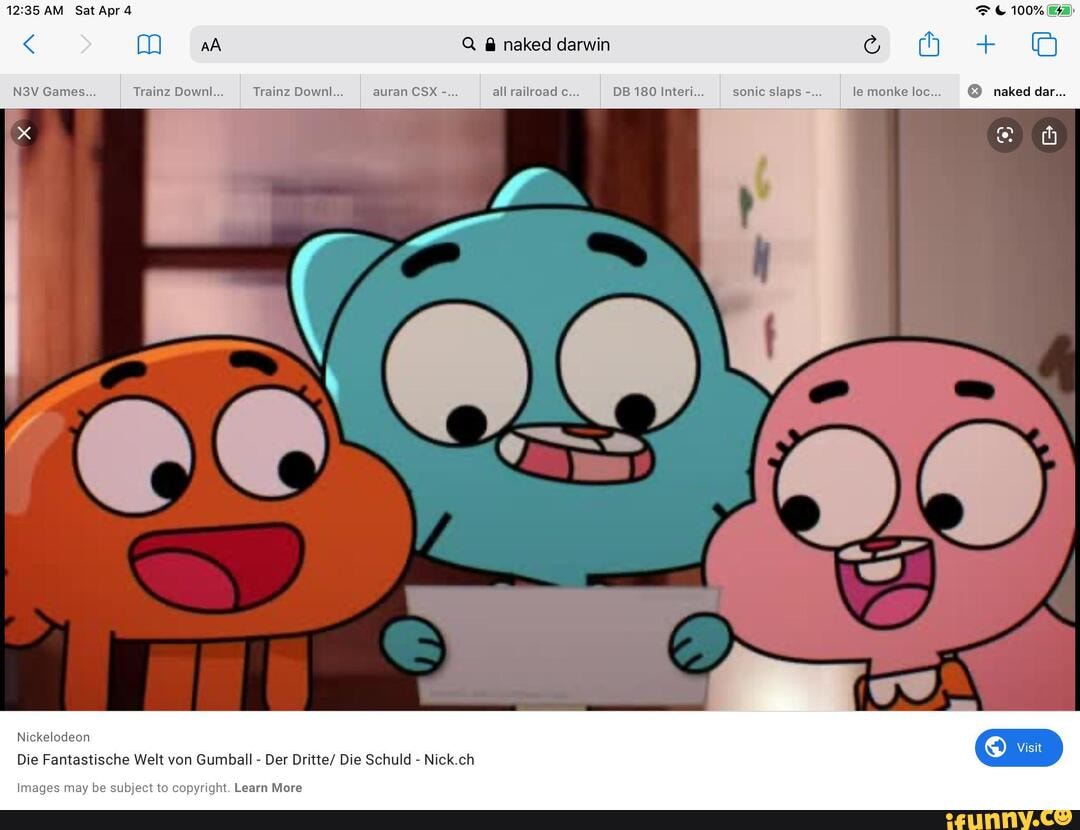Switch to the 'DB 180 Interi...' tab
The height and width of the screenshot is (830, 1080).
point(659,92)
